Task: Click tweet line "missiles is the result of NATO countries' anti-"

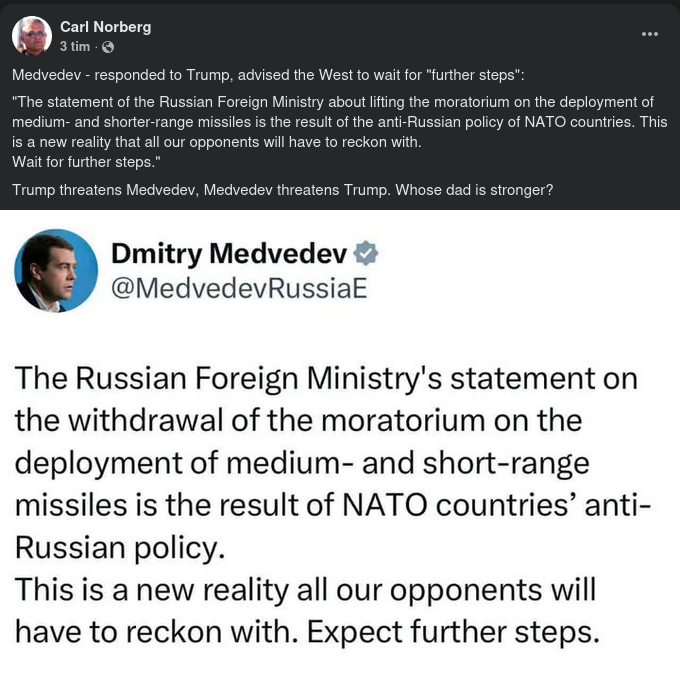Action: pyautogui.click(x=332, y=505)
